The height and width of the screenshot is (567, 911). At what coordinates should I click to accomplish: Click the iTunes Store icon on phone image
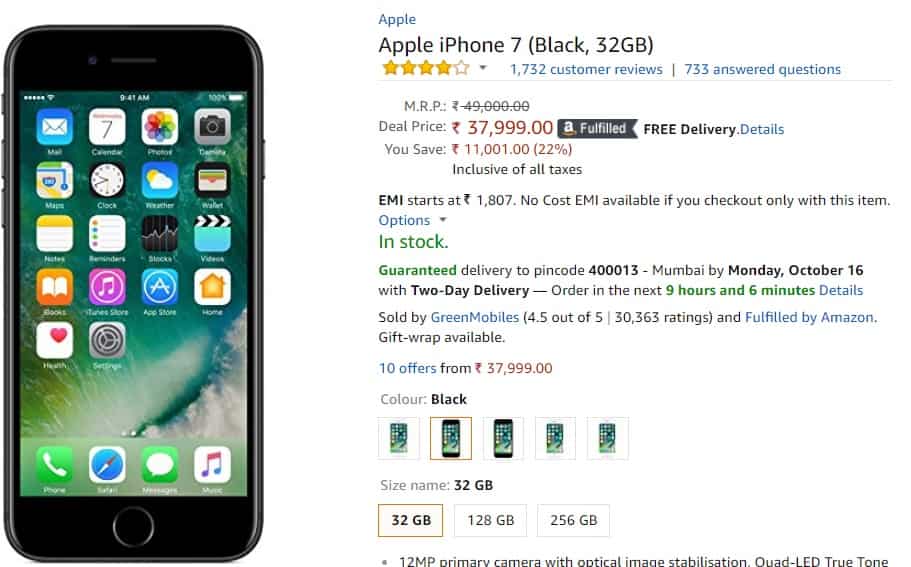tap(107, 287)
